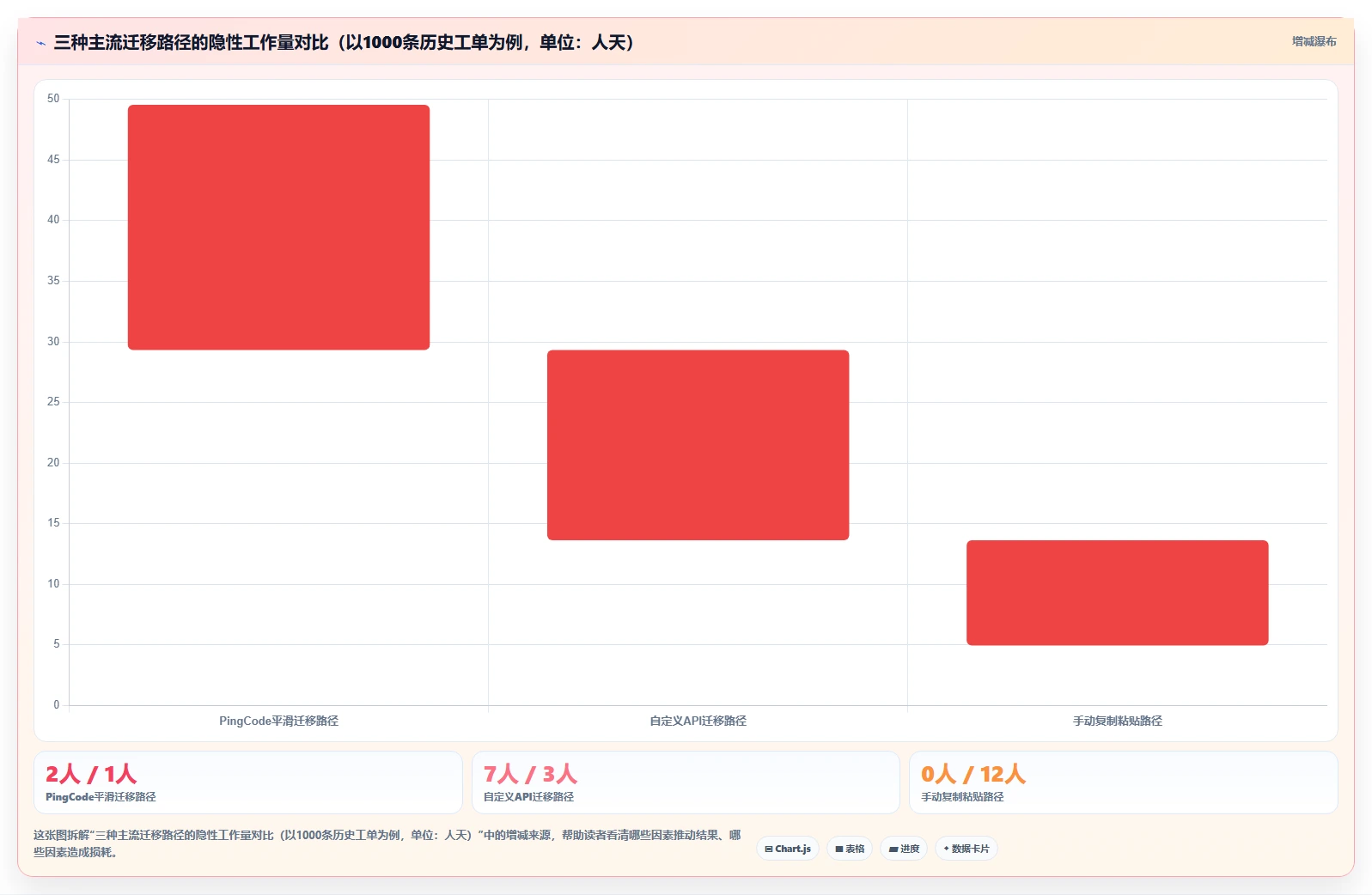Click the red bar for 手动复制粘贴路径
Viewport: 1372px width, 895px height.
click(x=1117, y=593)
